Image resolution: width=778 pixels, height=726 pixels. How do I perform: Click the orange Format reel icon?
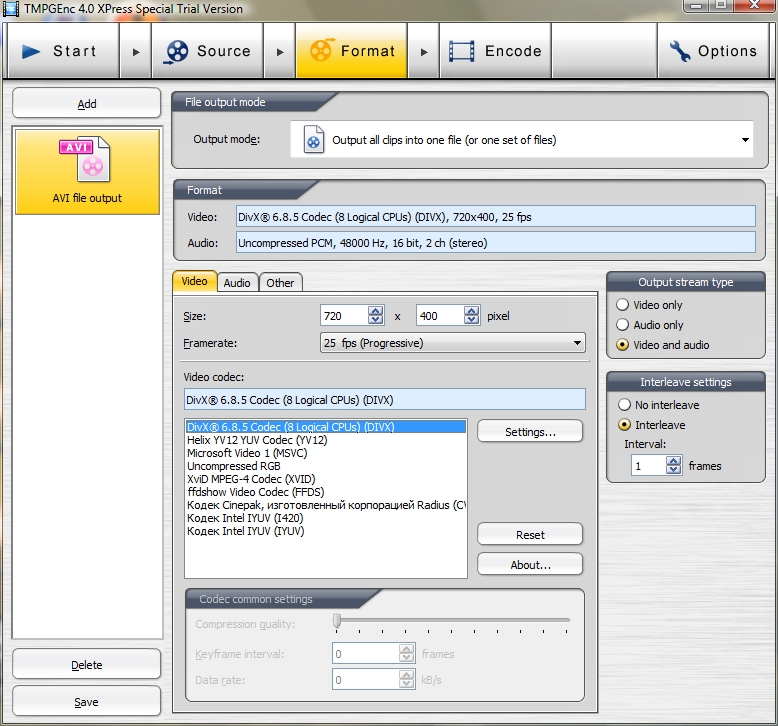[322, 51]
